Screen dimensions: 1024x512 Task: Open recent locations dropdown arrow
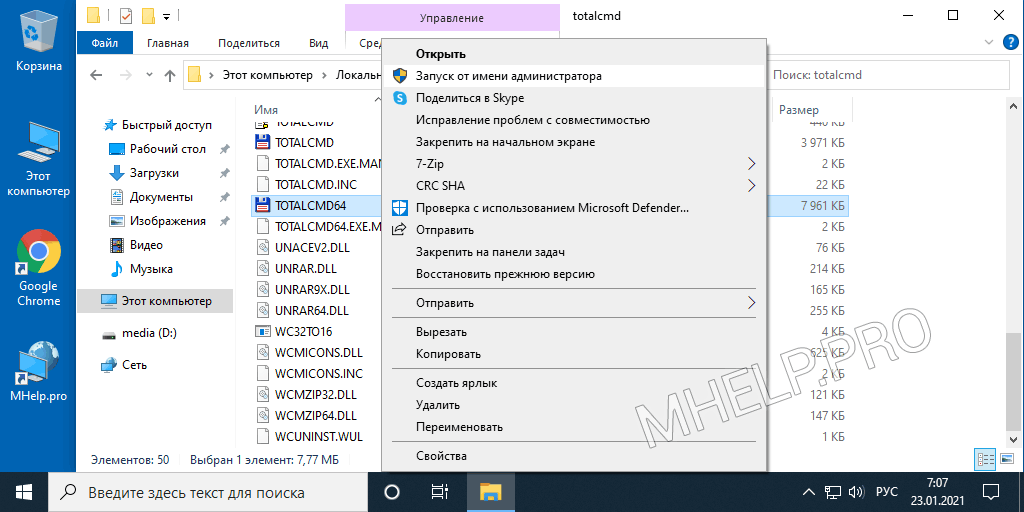(x=150, y=75)
